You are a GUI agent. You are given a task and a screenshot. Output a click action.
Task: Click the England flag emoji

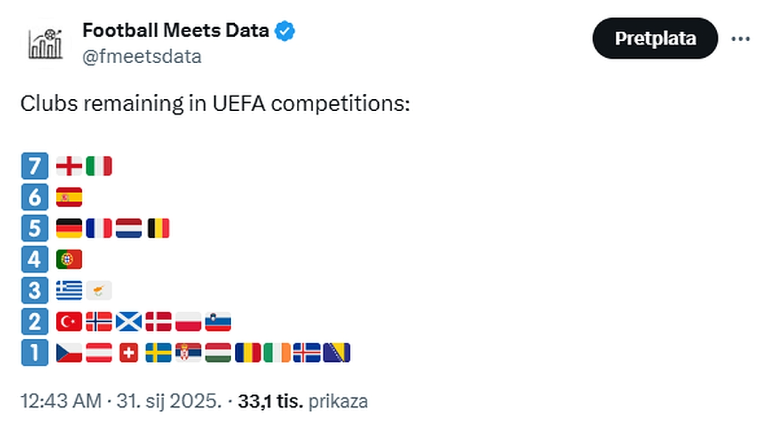click(x=69, y=165)
